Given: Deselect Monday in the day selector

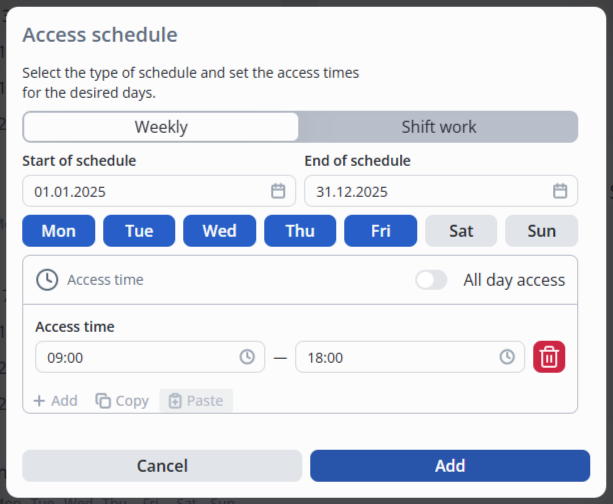Looking at the screenshot, I should 59,231.
